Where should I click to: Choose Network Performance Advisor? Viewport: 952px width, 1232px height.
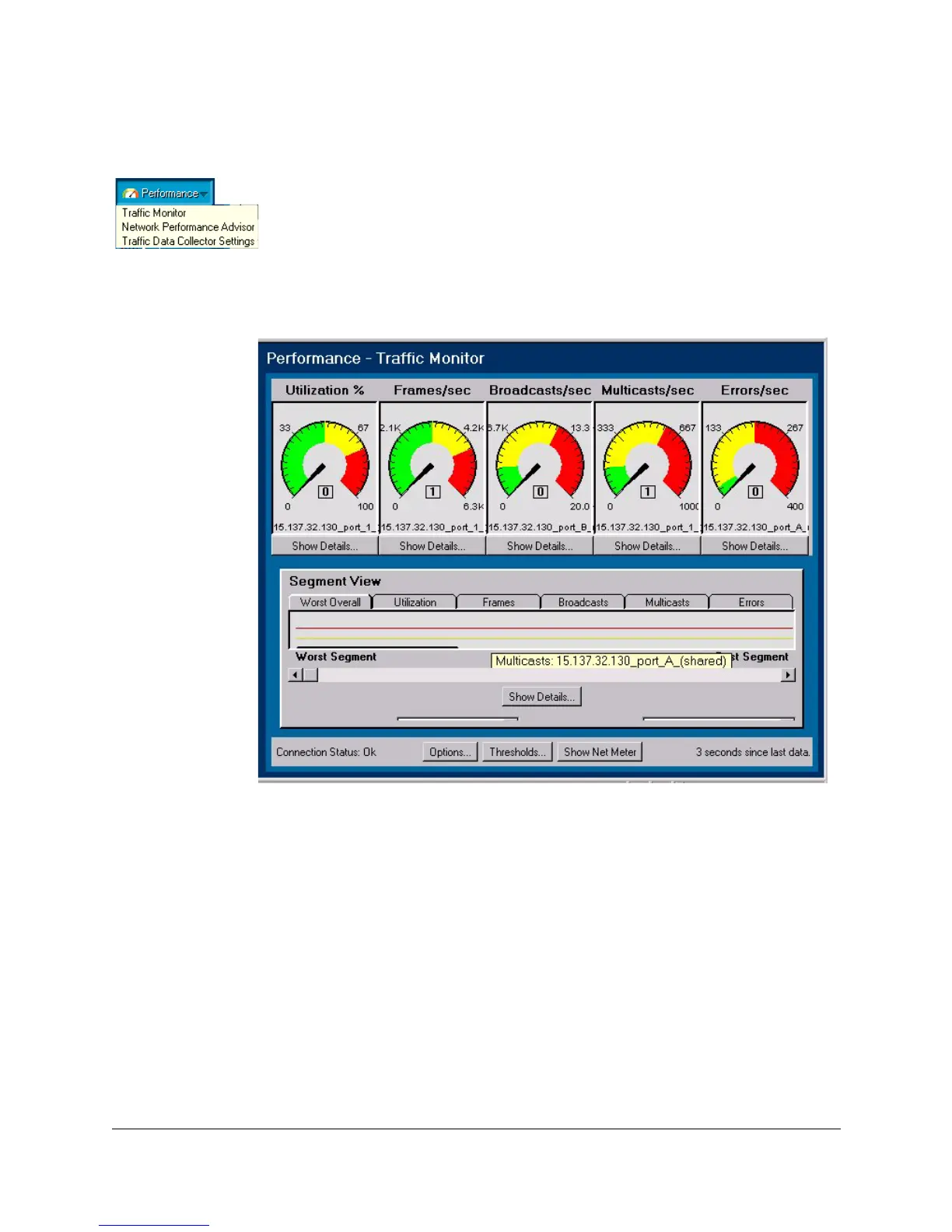[x=188, y=226]
